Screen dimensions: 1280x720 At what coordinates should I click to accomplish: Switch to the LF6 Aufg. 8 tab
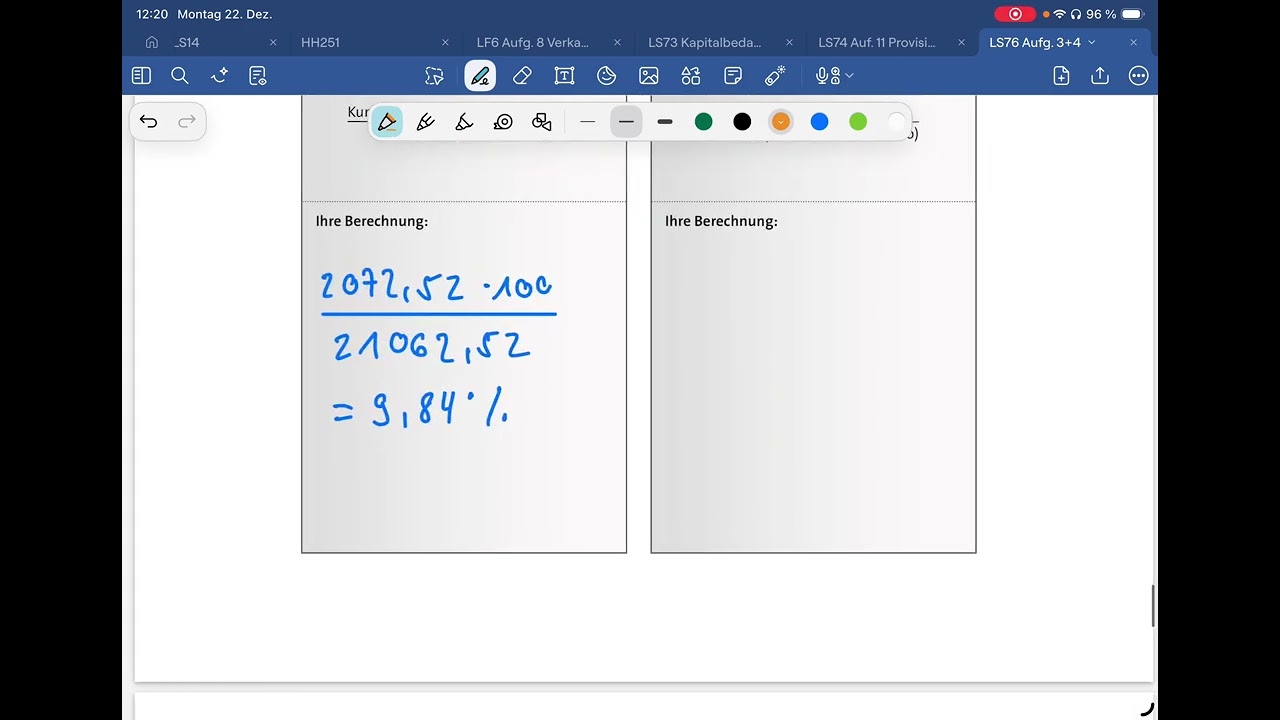click(x=533, y=43)
